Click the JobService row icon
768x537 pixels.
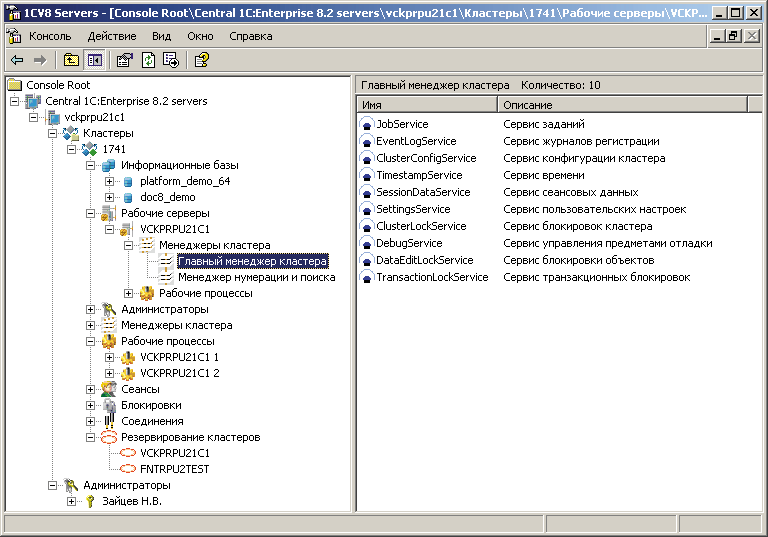(367, 124)
